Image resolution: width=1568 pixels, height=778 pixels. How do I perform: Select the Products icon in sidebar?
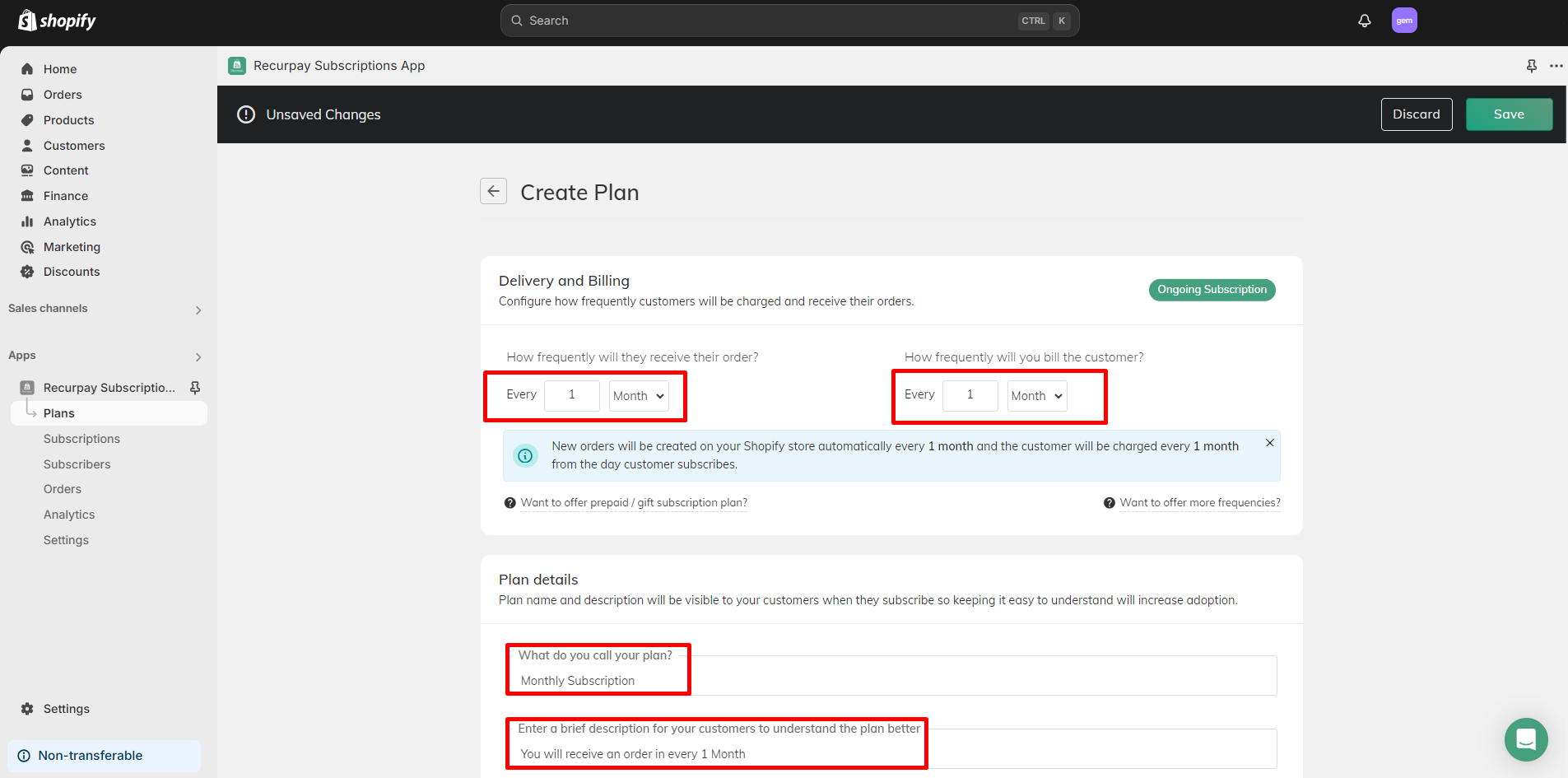point(28,120)
